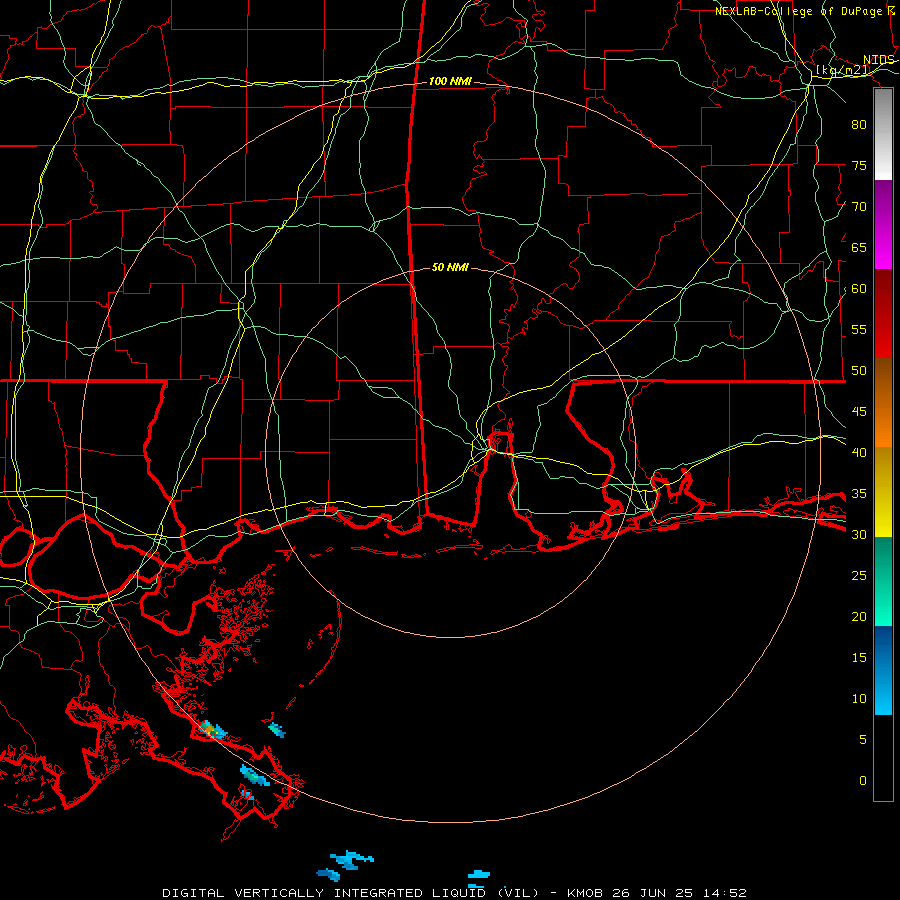
Task: Click the 15 value on the color scale
Action: point(859,658)
